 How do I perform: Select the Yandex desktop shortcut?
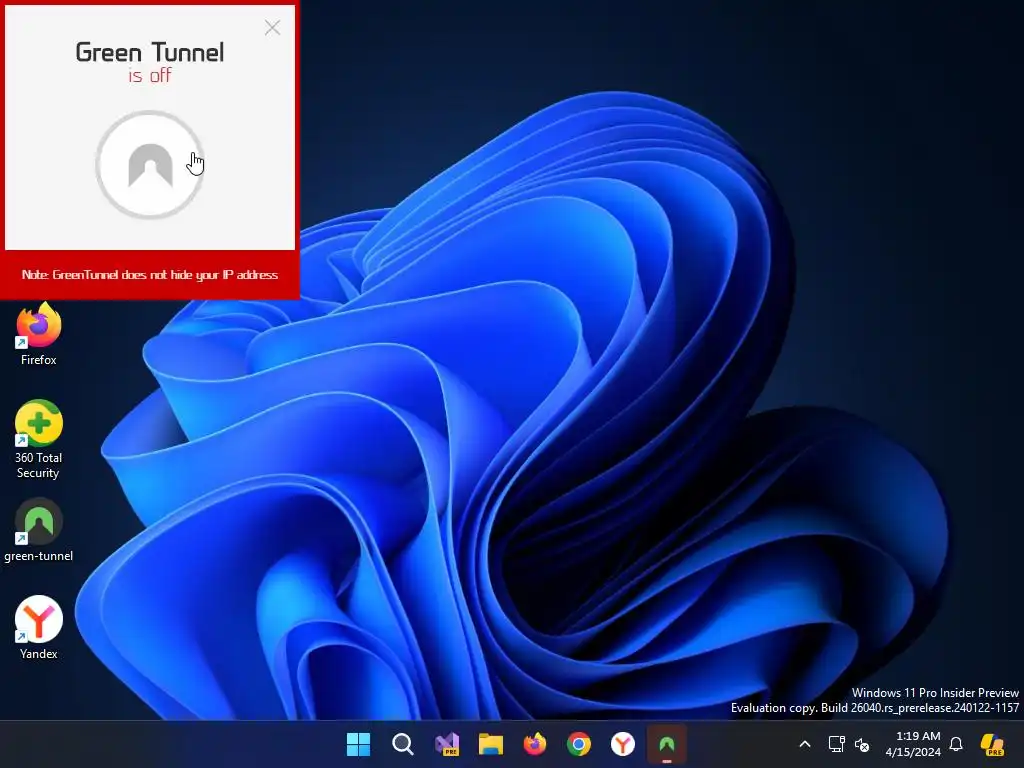coord(39,628)
